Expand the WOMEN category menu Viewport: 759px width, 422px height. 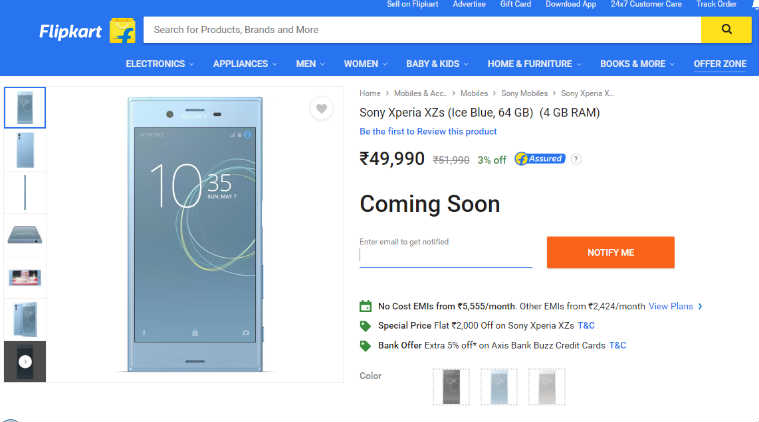point(365,64)
